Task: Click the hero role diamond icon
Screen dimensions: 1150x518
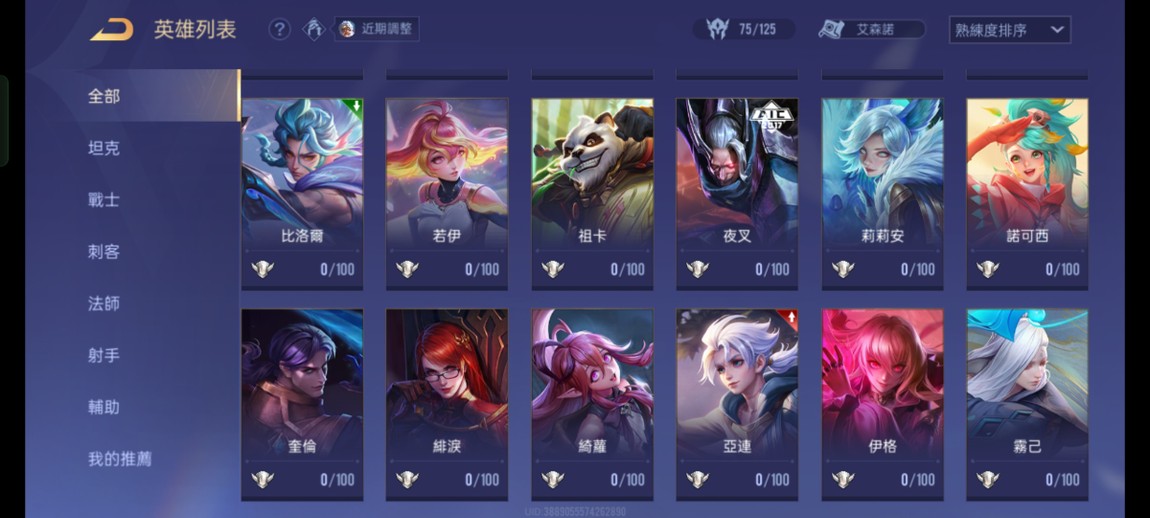Action: click(x=314, y=29)
